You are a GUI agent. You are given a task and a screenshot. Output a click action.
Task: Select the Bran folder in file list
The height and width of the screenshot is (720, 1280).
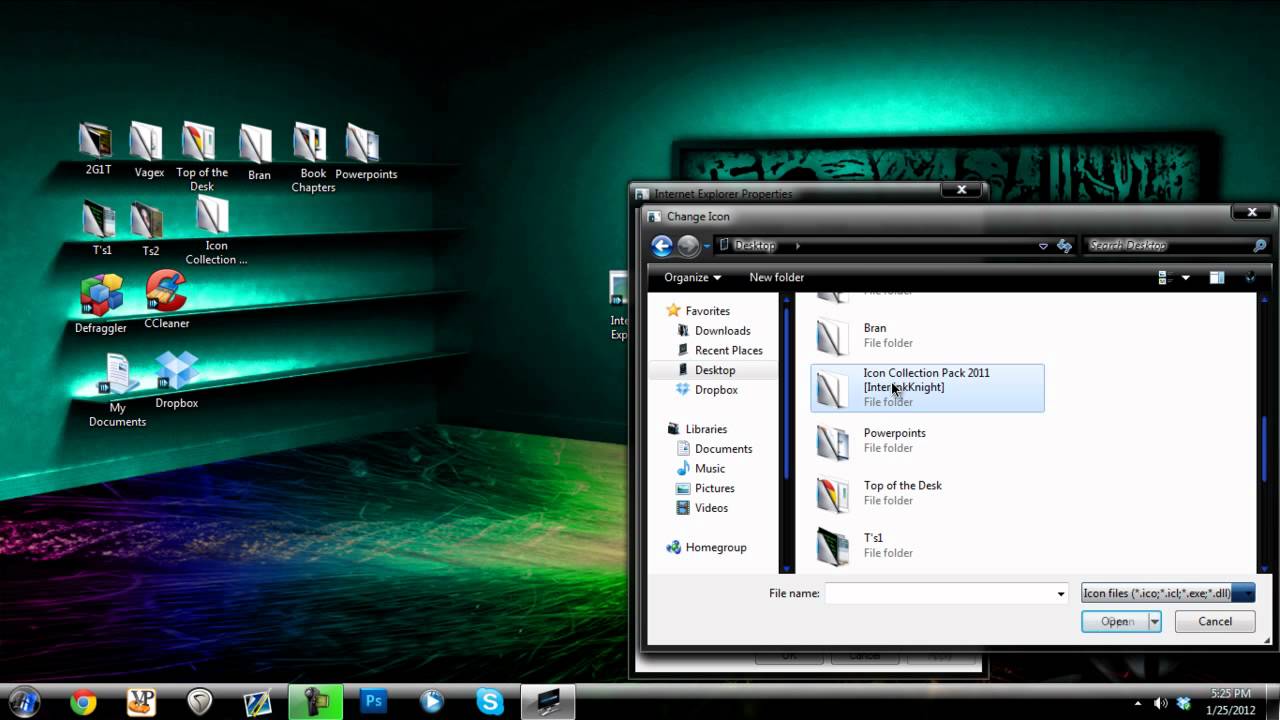927,336
